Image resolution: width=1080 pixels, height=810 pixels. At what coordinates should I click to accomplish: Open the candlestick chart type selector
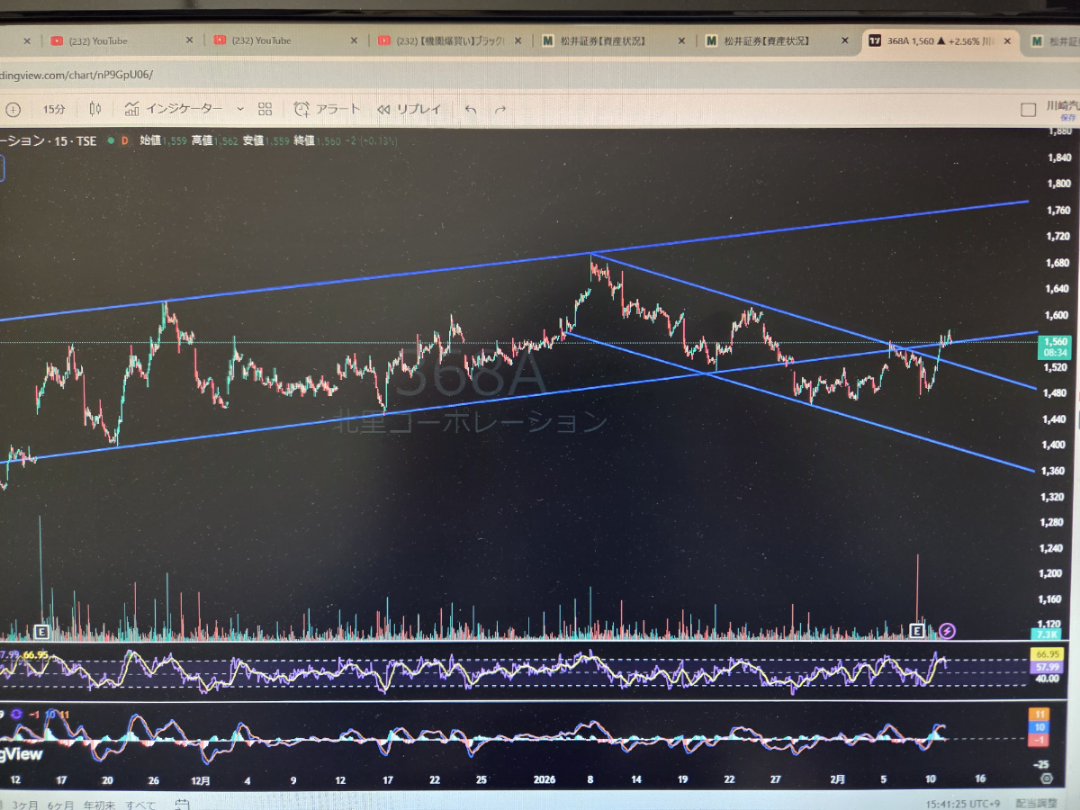coord(96,109)
